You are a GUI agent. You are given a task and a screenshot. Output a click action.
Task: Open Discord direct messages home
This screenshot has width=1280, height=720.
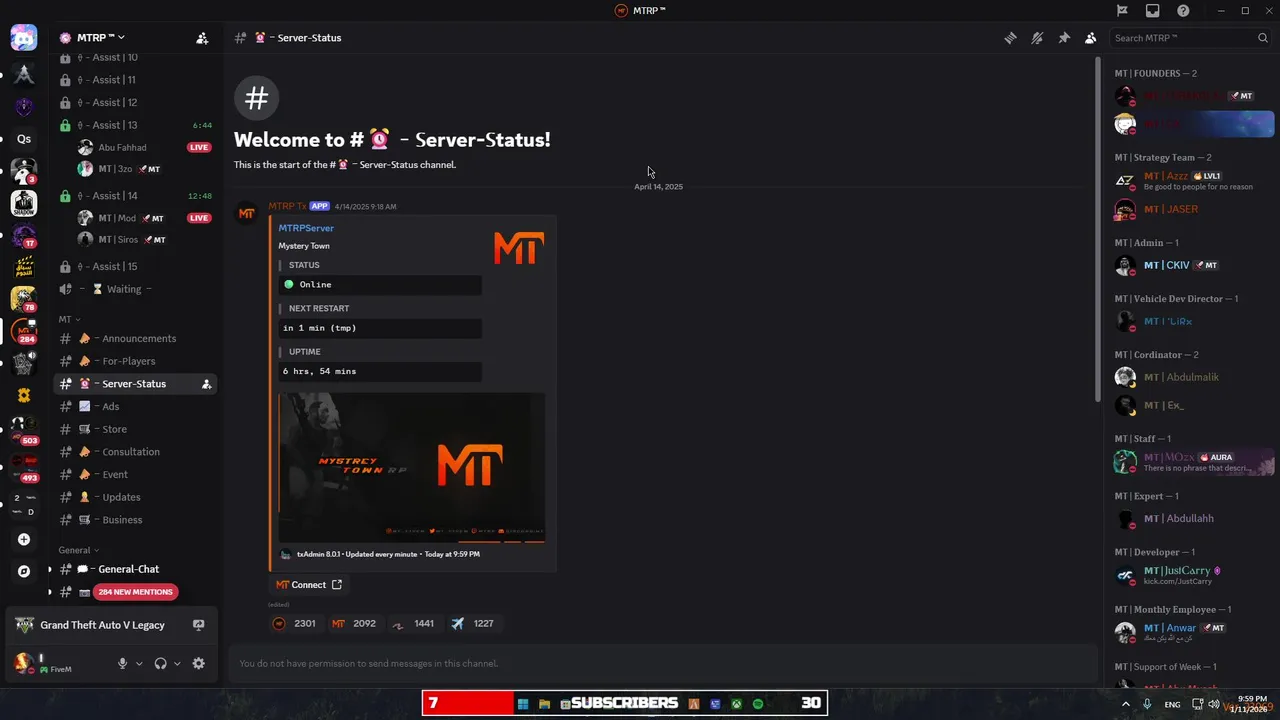pyautogui.click(x=24, y=38)
